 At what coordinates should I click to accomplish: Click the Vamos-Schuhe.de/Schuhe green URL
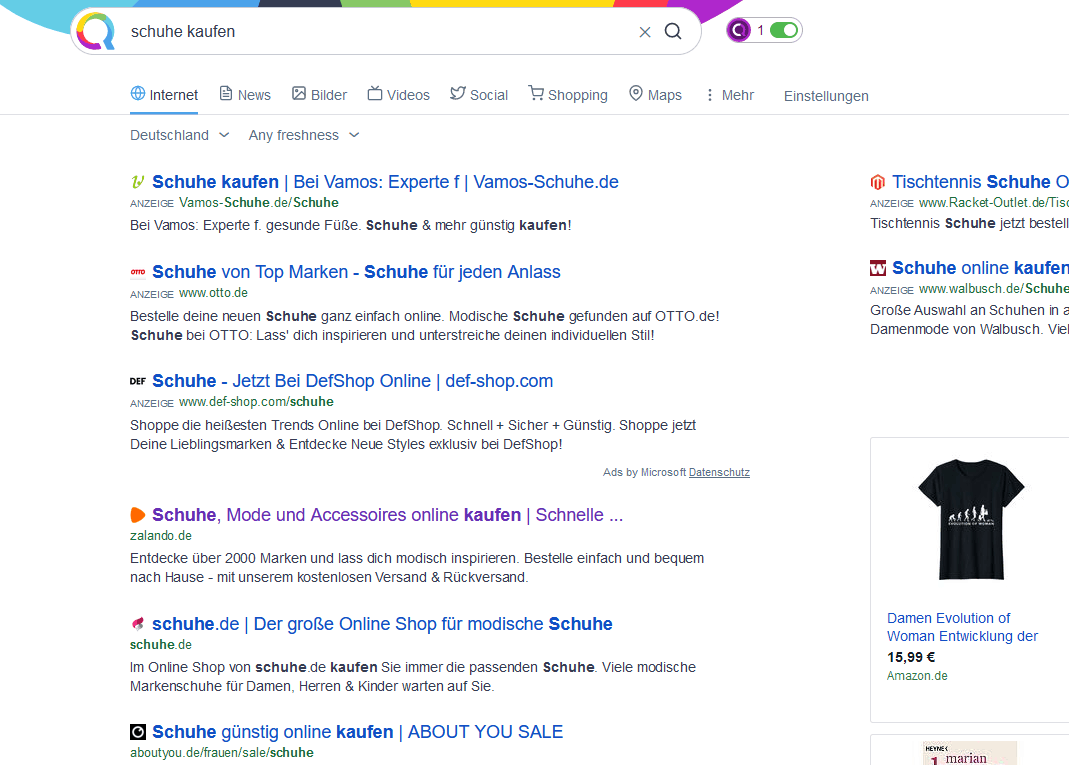pyautogui.click(x=259, y=202)
